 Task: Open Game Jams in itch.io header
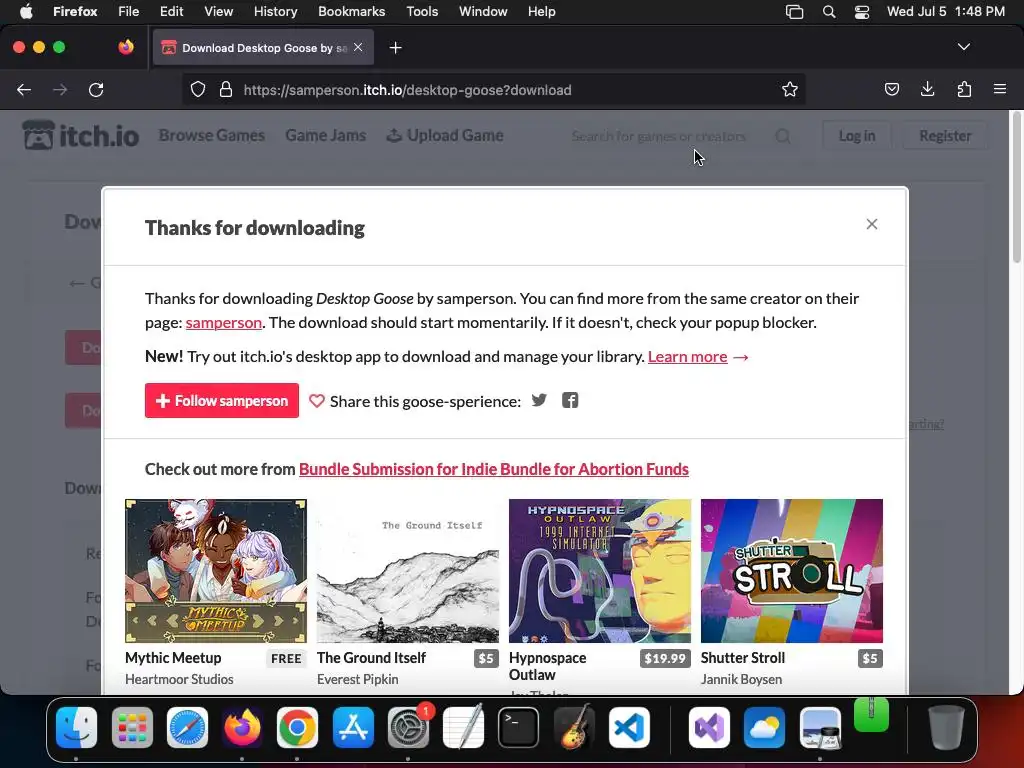click(x=325, y=135)
